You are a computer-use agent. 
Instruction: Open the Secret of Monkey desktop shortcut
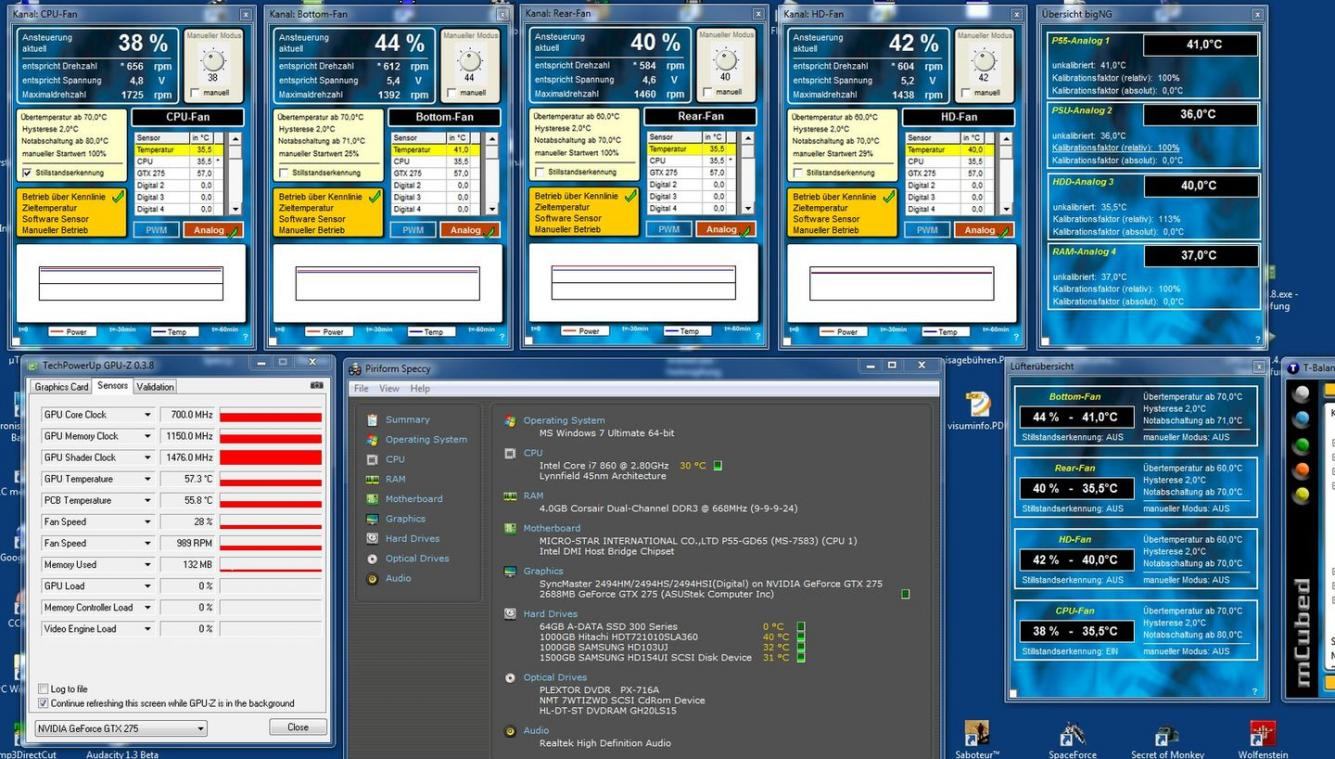pos(1167,740)
